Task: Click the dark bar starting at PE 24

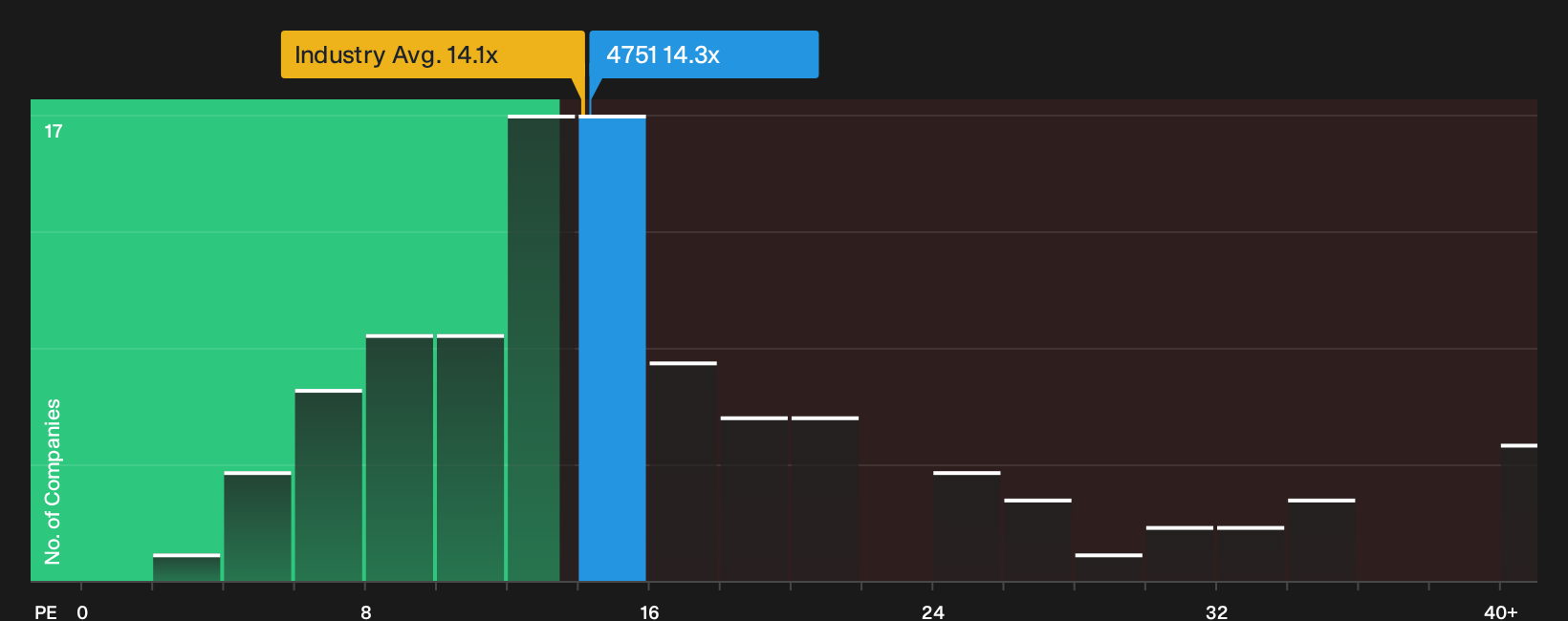Action: click(967, 526)
